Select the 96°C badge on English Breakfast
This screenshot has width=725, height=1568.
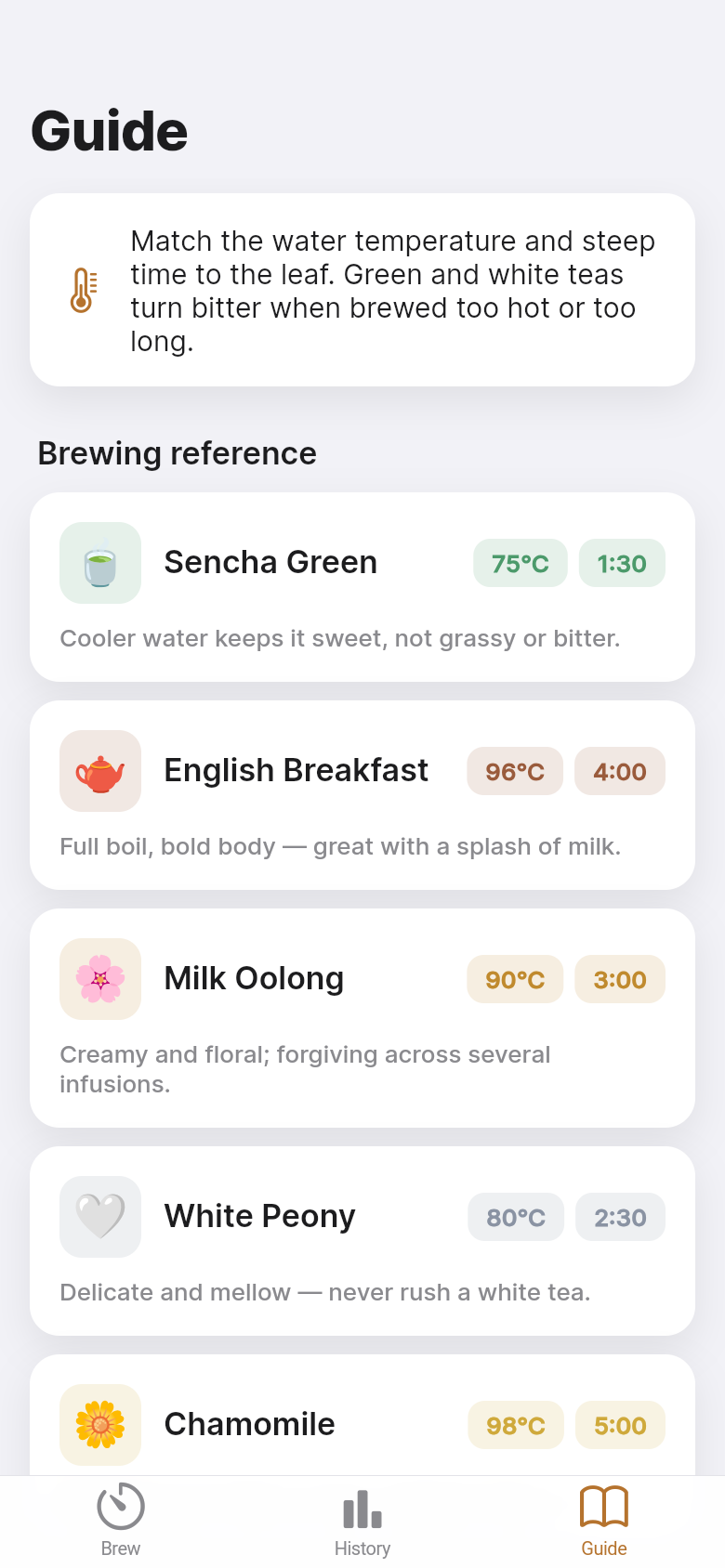coord(515,771)
